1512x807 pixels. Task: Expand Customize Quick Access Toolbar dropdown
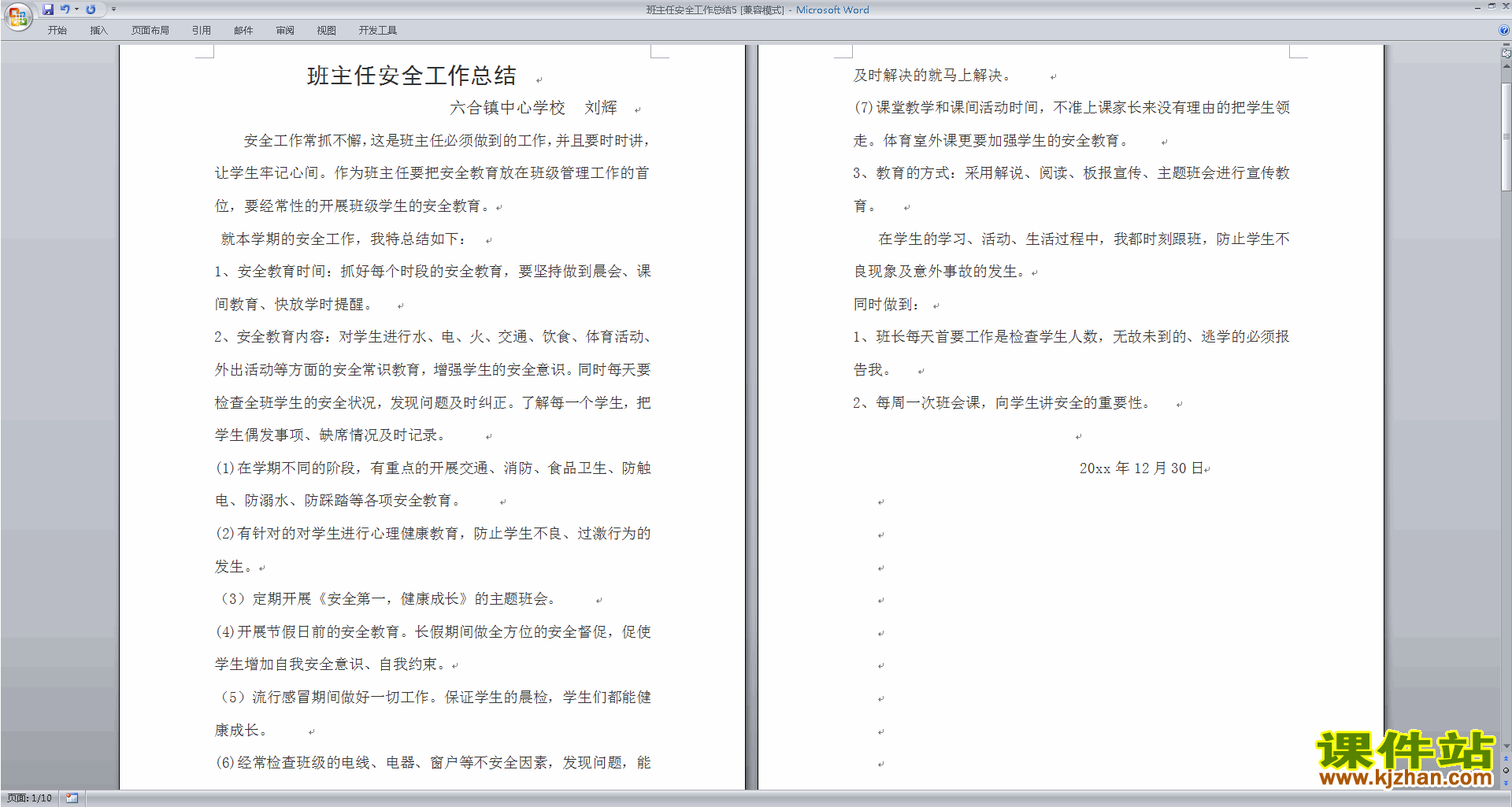pos(113,9)
